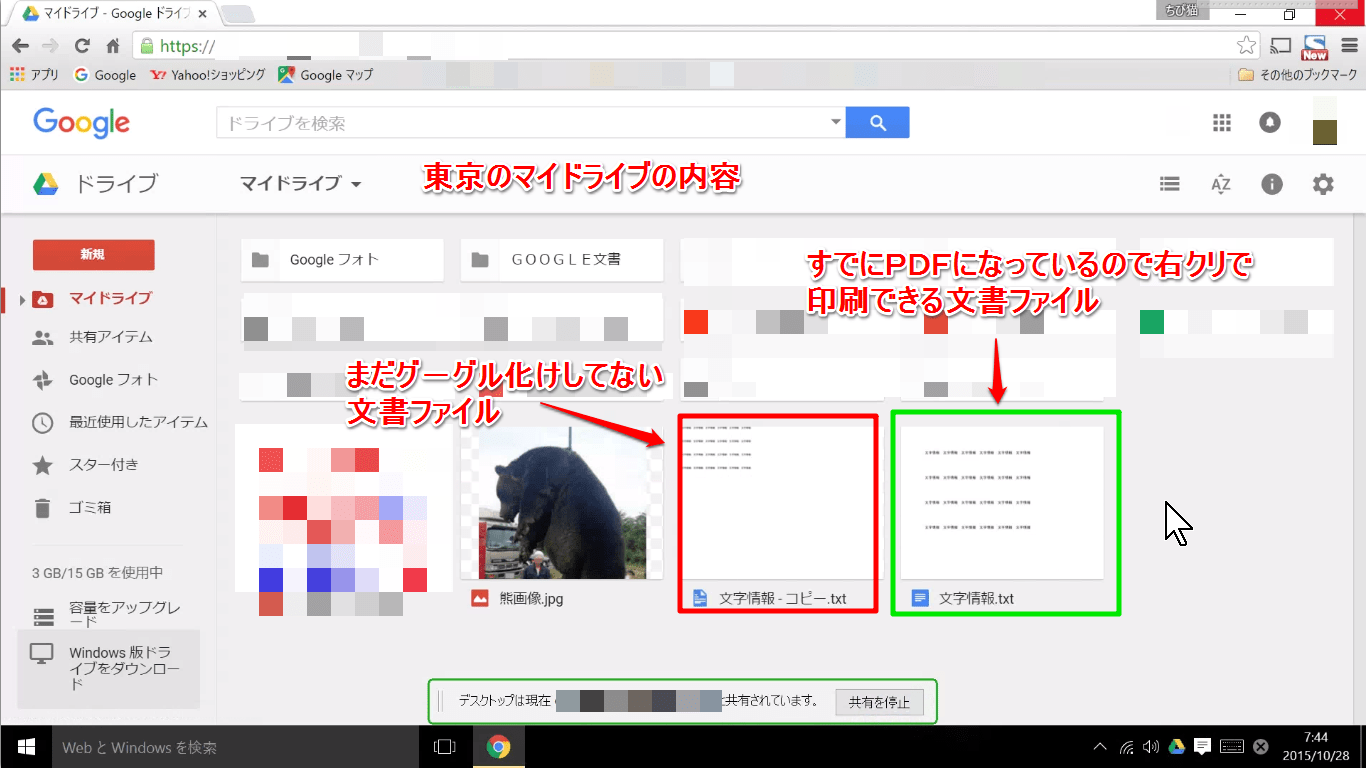Click the blue Drive search button
Screen dimensions: 1366x768
tap(877, 123)
